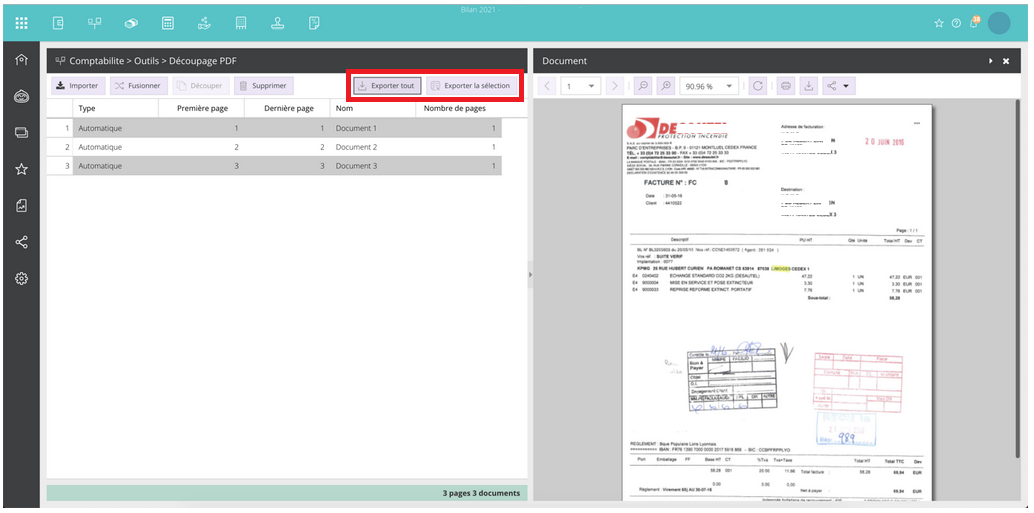Open the report chart sidebar icon
Image resolution: width=1034 pixels, height=513 pixels.
[21, 206]
